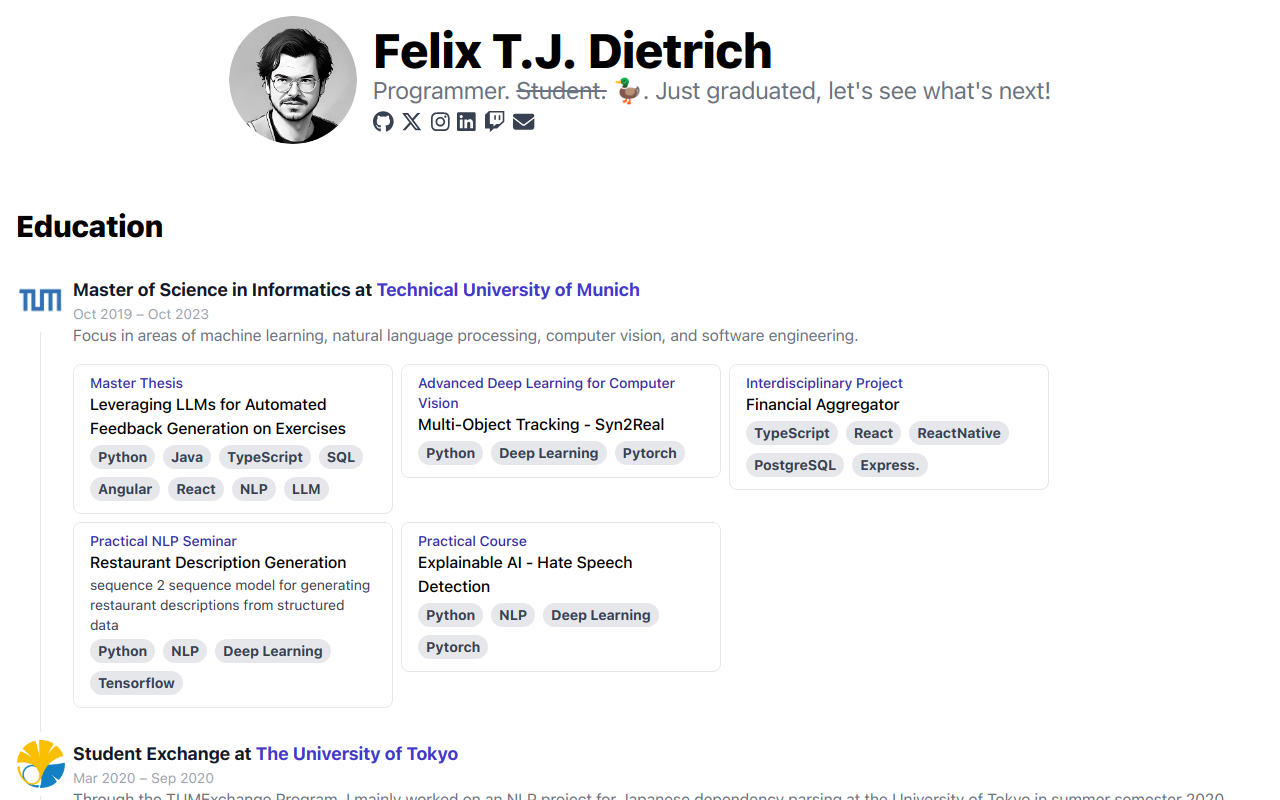Visit the LinkedIn profile icon
Viewport: 1280px width, 800px height.
(466, 121)
